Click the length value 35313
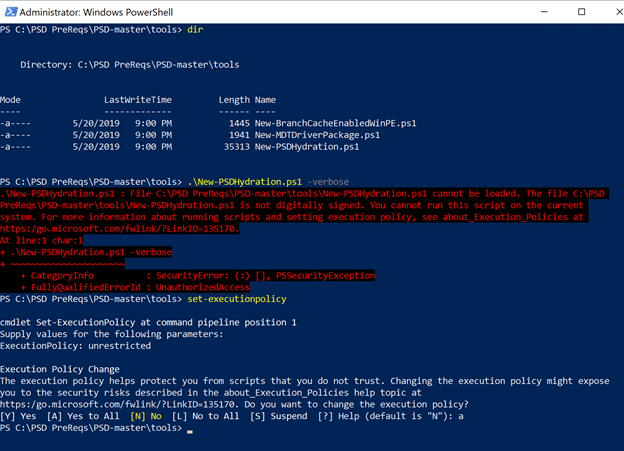 [237, 147]
